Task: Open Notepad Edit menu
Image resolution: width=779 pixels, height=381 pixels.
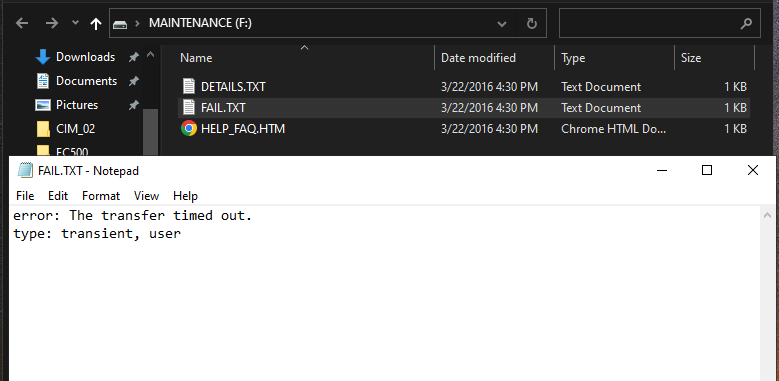Action: pyautogui.click(x=58, y=196)
